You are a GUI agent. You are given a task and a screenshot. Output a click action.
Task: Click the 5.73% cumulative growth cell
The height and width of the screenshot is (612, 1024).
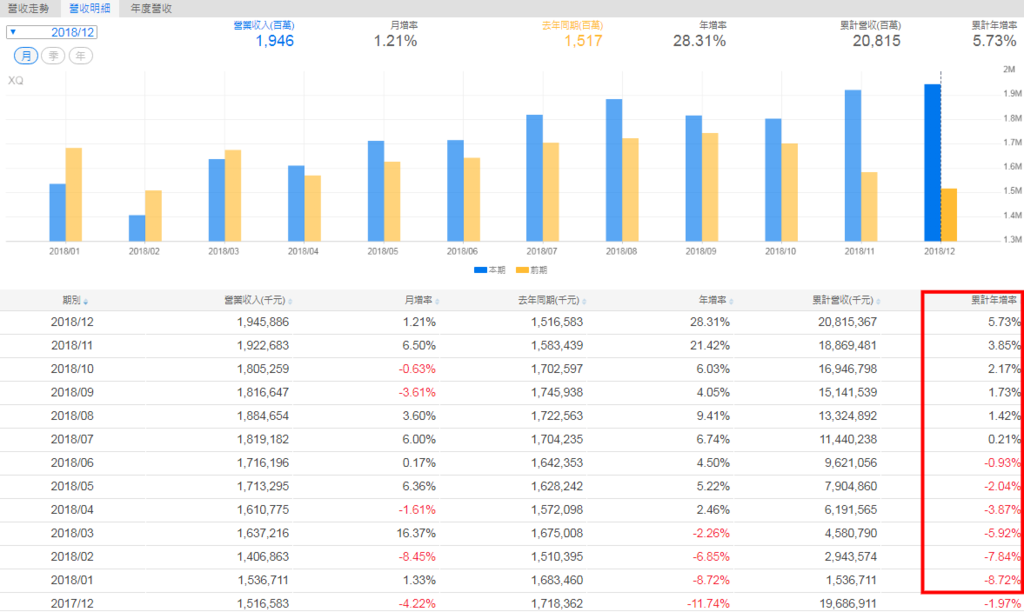(x=1004, y=322)
